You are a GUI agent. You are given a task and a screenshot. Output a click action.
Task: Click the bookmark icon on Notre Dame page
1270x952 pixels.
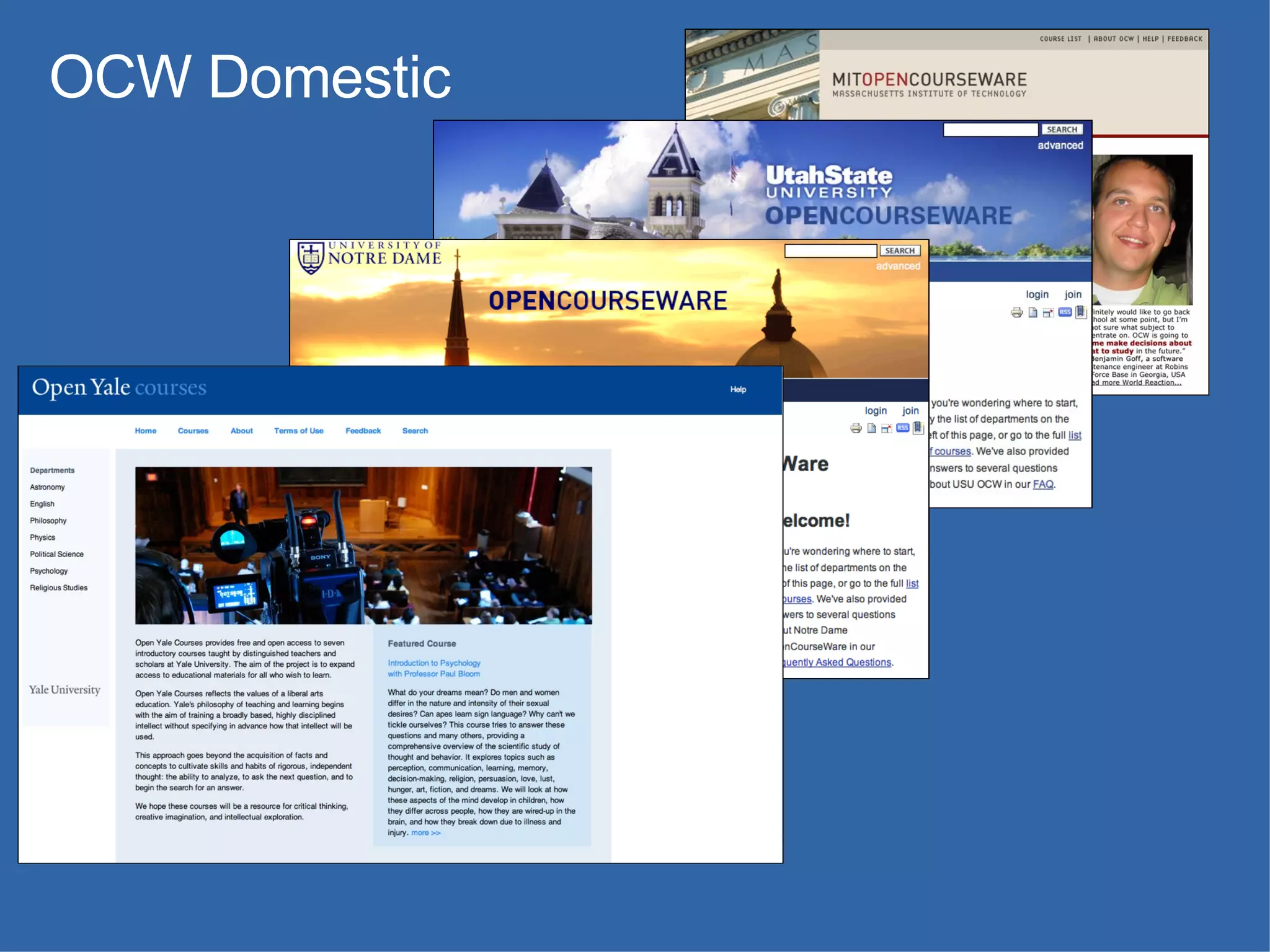point(918,428)
